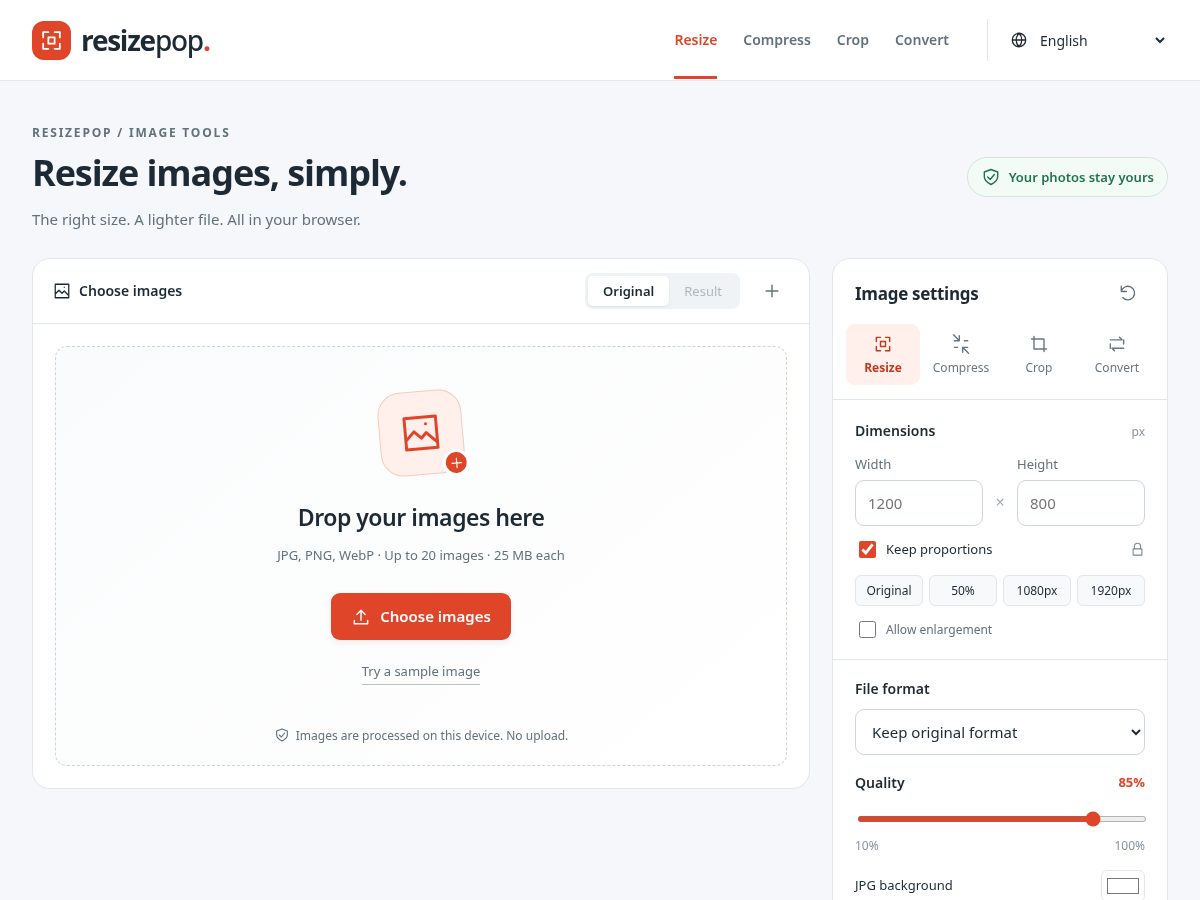The height and width of the screenshot is (900, 1200).
Task: Apply the 50% size preset
Action: [963, 590]
